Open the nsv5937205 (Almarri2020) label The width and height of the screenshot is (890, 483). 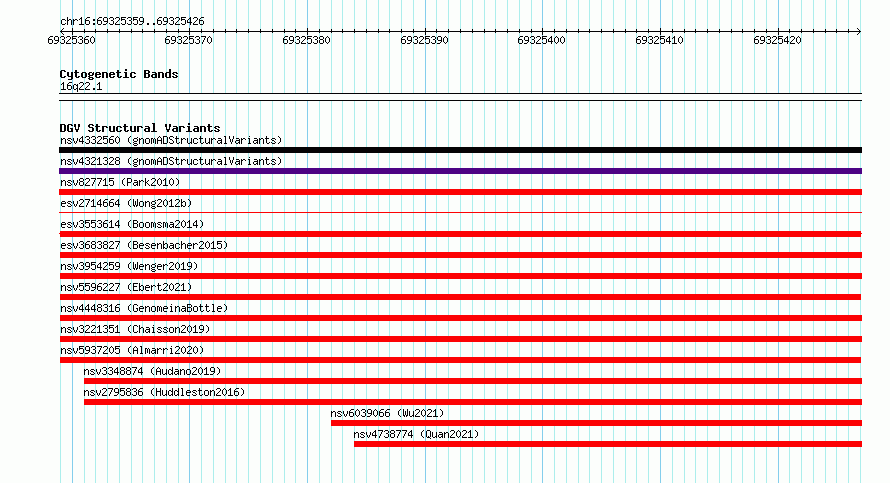tap(132, 350)
